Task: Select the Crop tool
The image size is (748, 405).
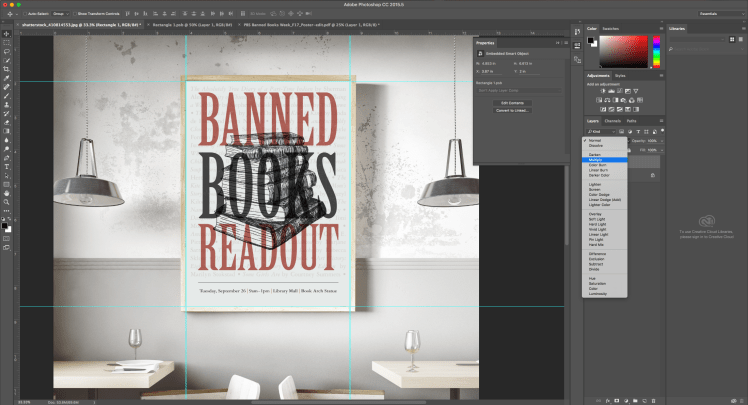Action: (7, 69)
